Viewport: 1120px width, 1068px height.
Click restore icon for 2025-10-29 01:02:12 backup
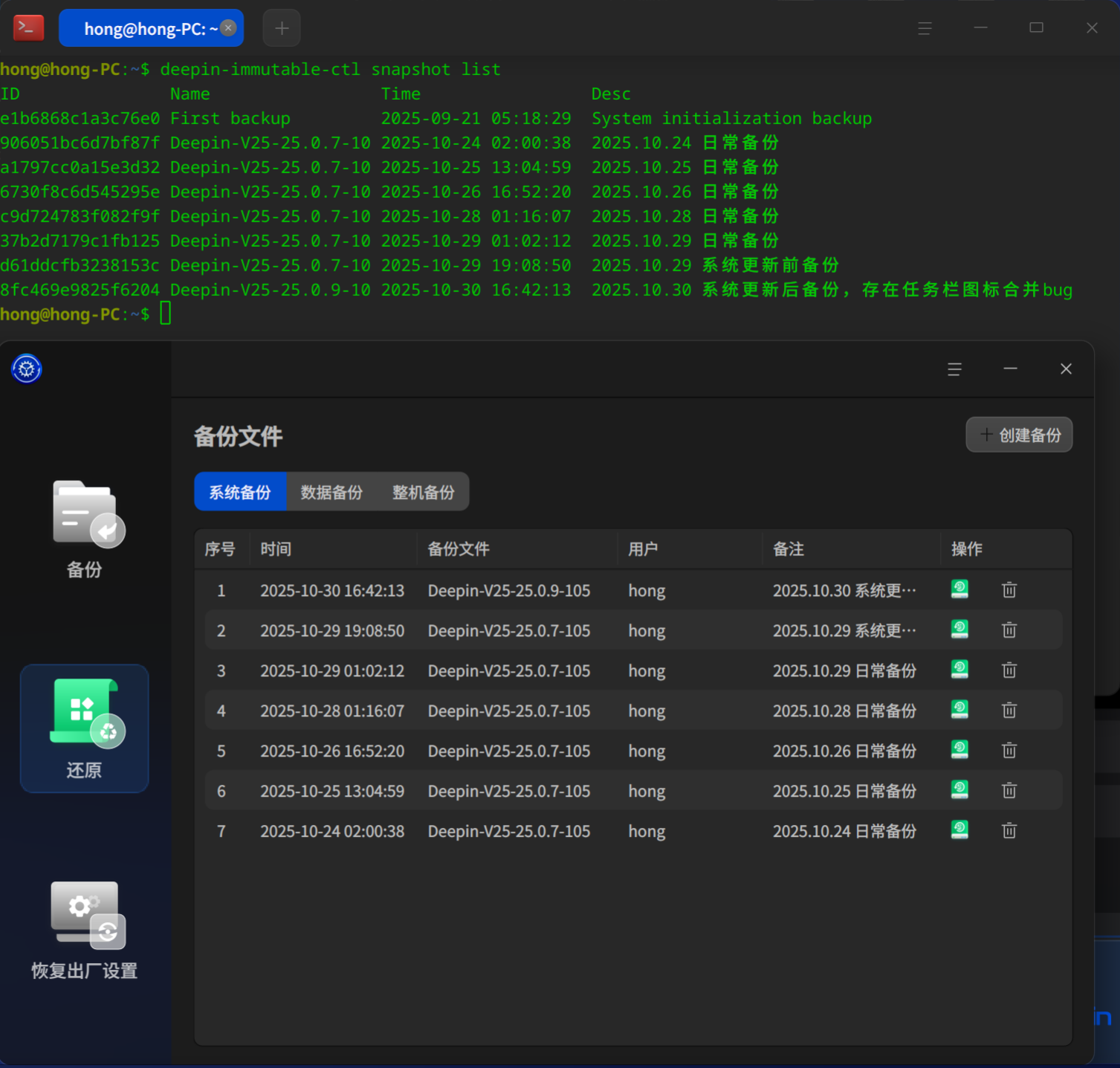tap(959, 670)
